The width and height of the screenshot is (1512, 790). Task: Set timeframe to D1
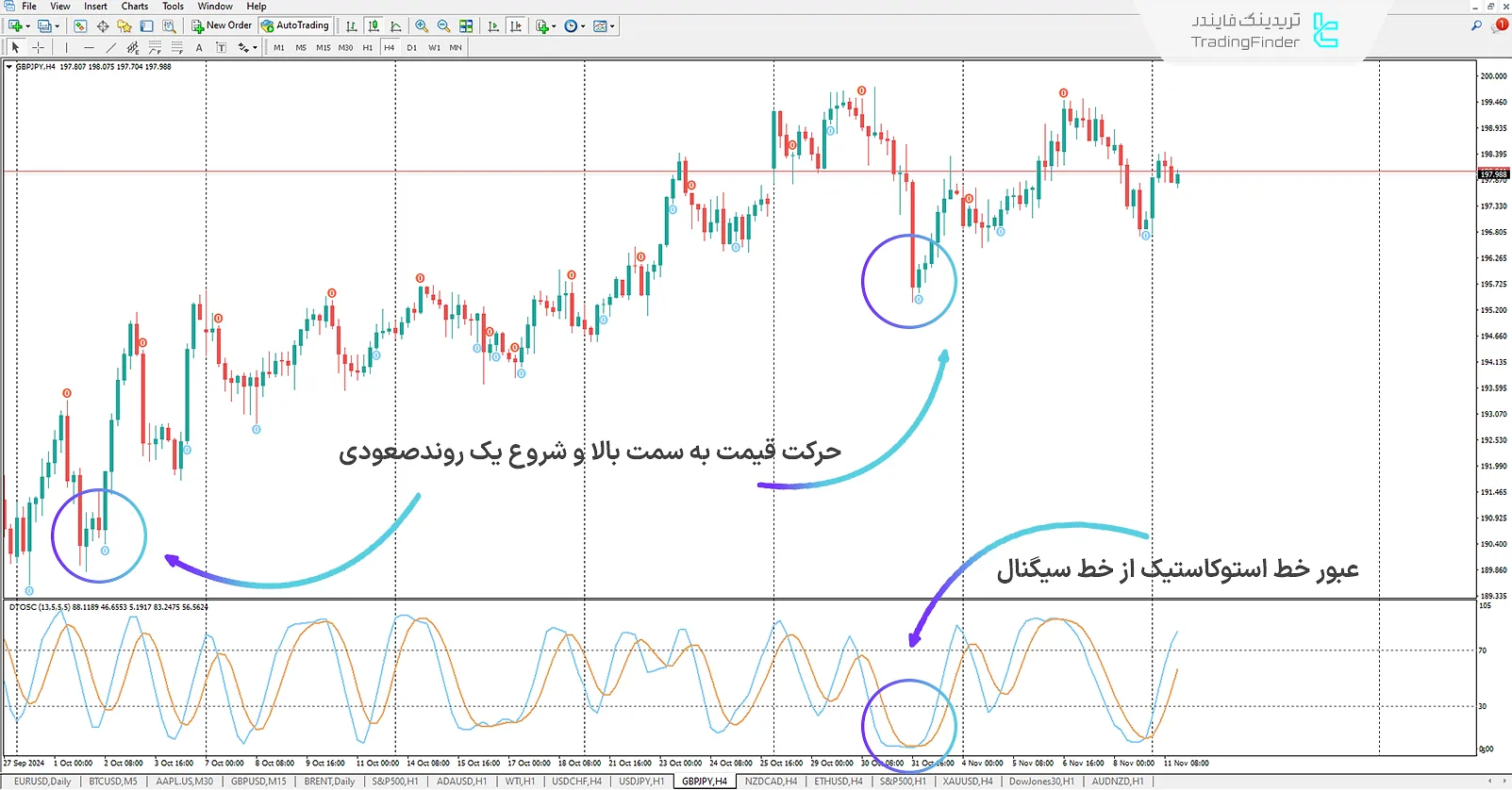pos(412,47)
